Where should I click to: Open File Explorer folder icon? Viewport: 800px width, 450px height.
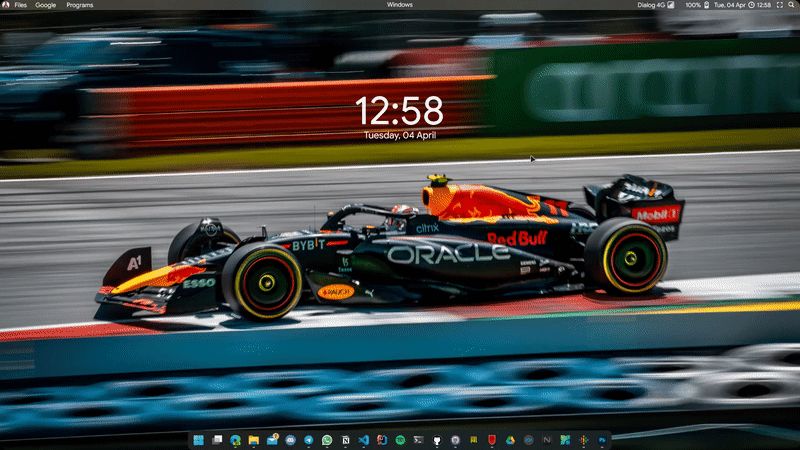[254, 440]
